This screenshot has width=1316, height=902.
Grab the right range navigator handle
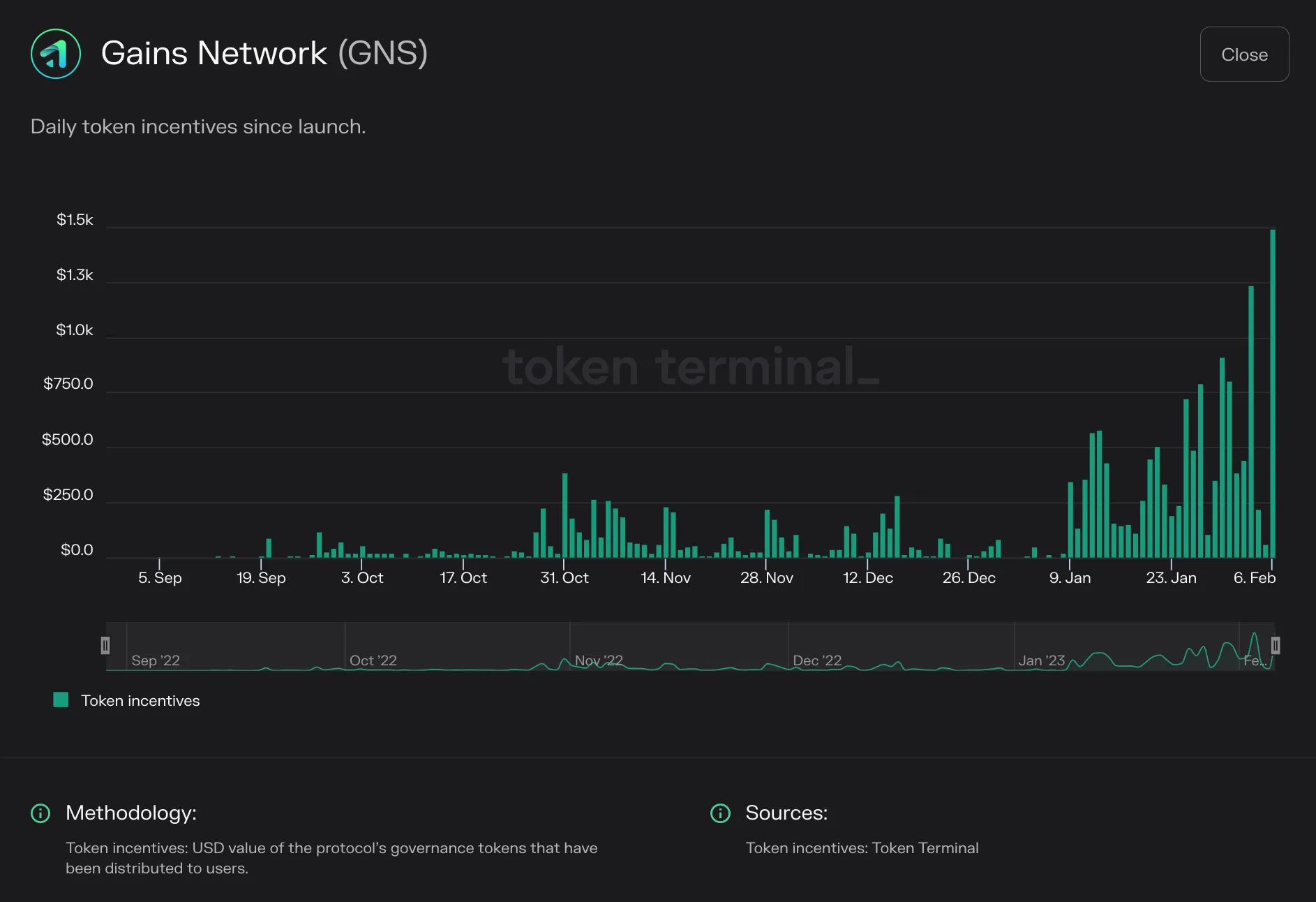pos(1275,646)
